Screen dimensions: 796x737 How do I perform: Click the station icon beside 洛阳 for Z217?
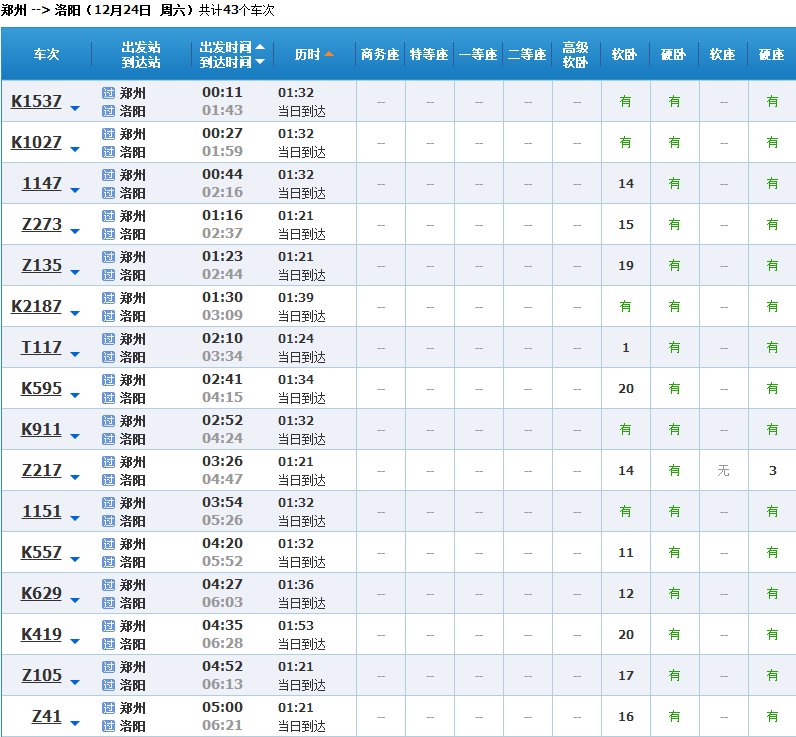(x=109, y=480)
